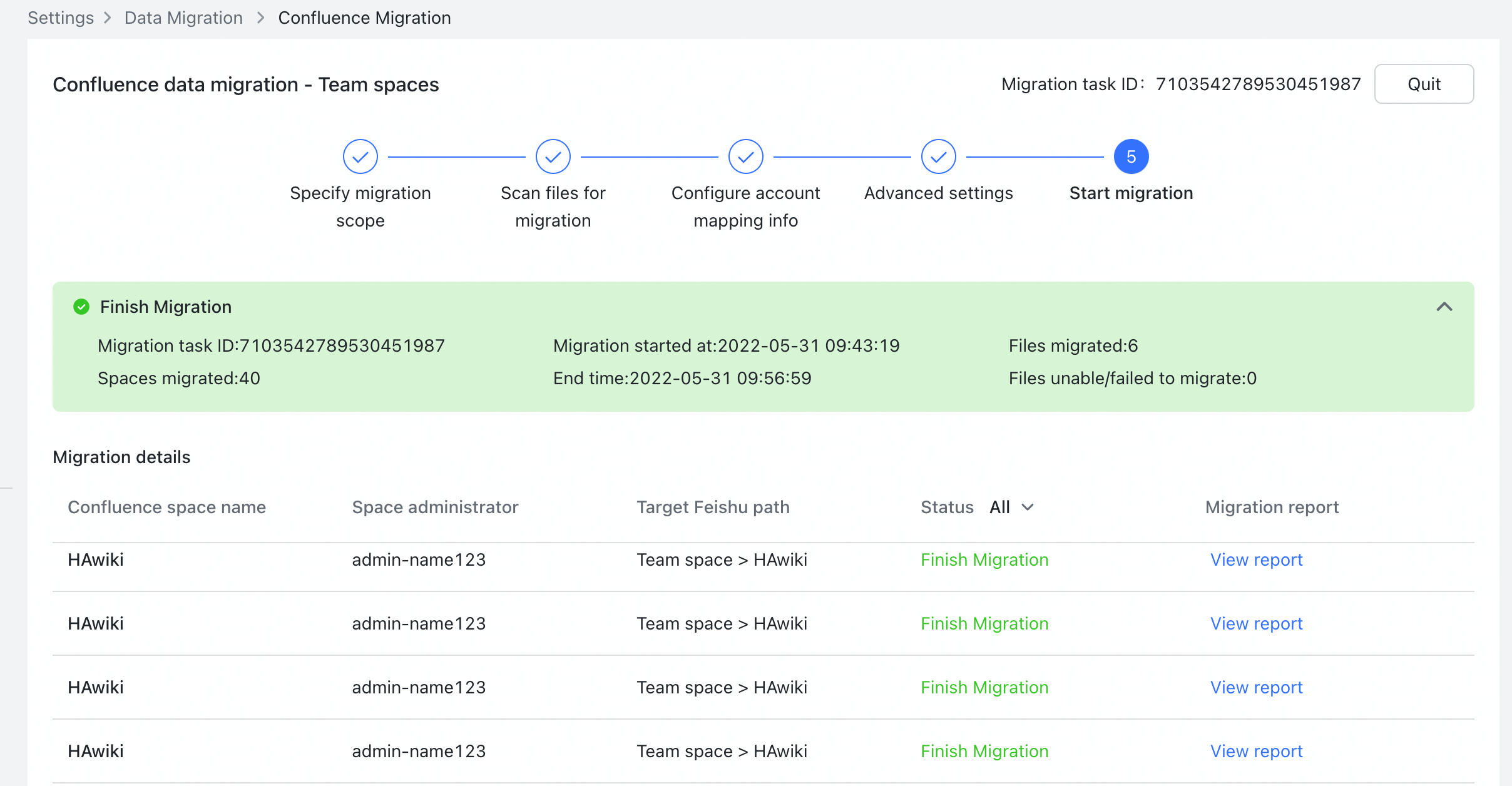Viewport: 1512px width, 786px height.
Task: Select the Scan files for migration step icon
Action: (x=553, y=156)
